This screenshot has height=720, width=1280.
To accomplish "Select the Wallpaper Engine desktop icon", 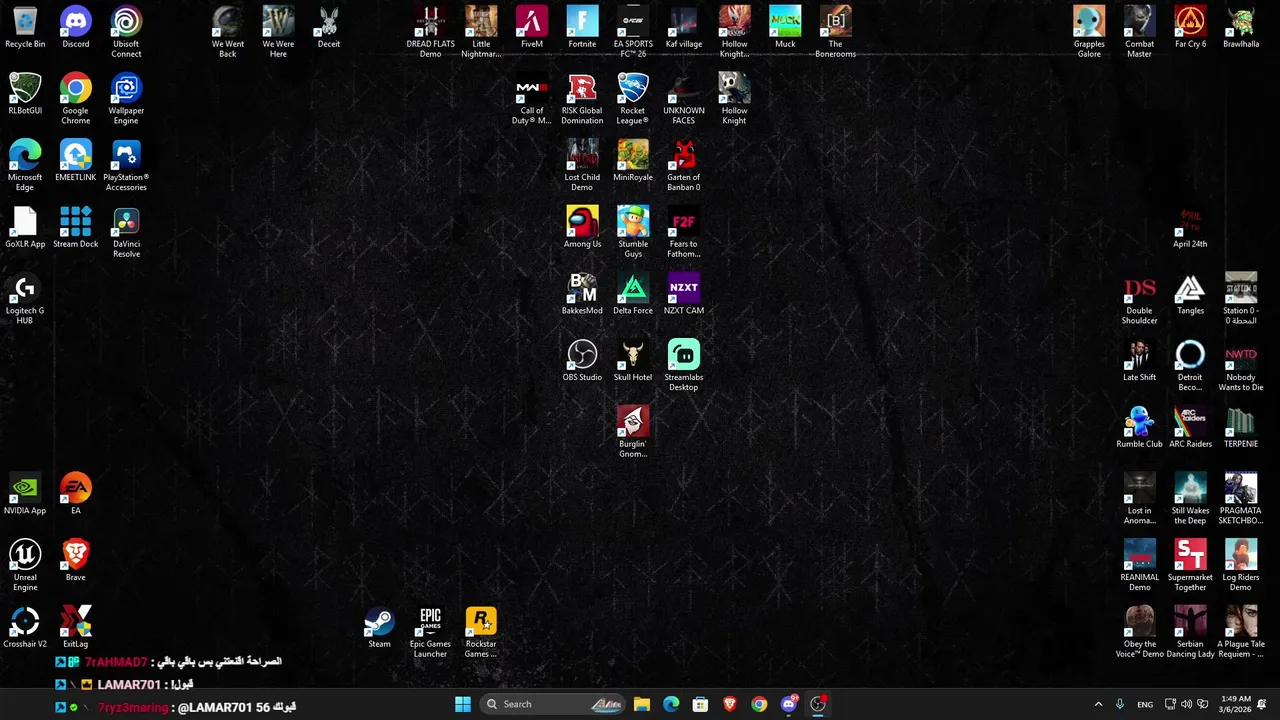I will coord(126,99).
